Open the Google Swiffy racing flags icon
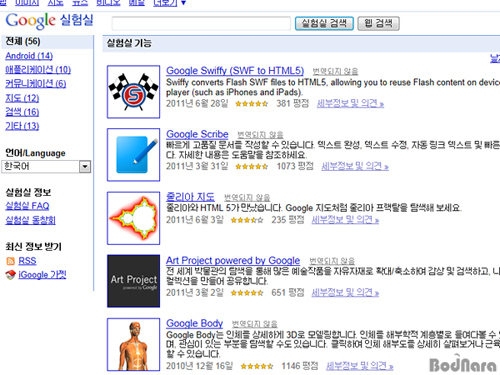The height and width of the screenshot is (375, 500). coord(133,92)
